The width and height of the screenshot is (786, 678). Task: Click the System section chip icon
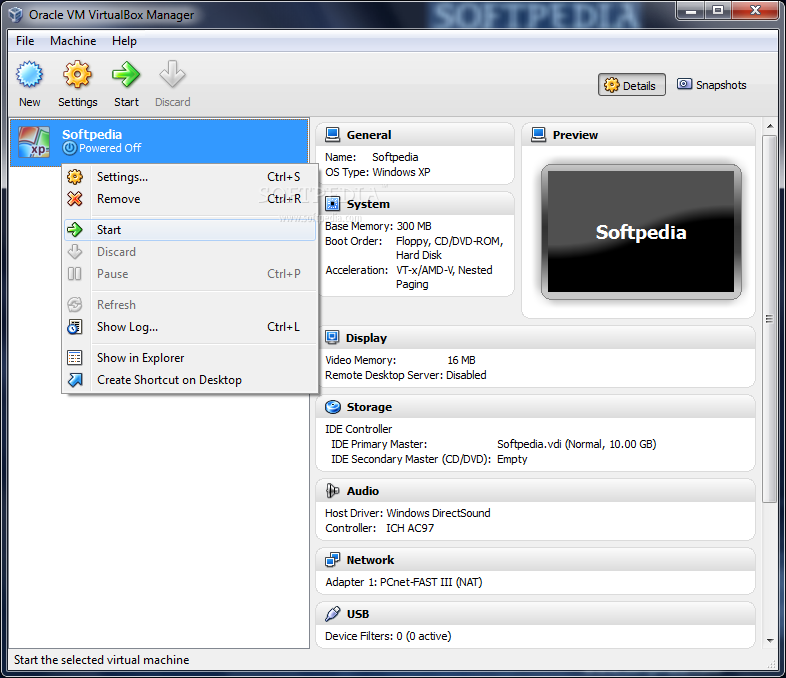(332, 204)
